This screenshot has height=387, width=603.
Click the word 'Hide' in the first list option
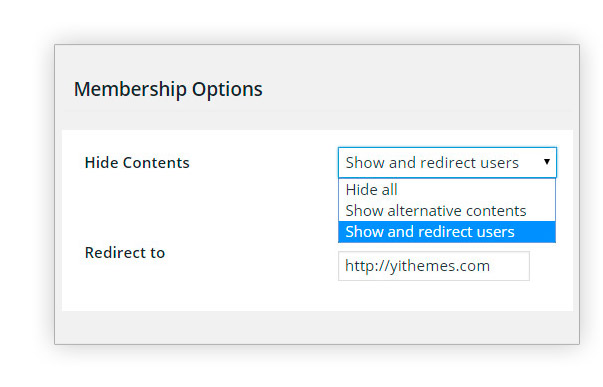(360, 190)
